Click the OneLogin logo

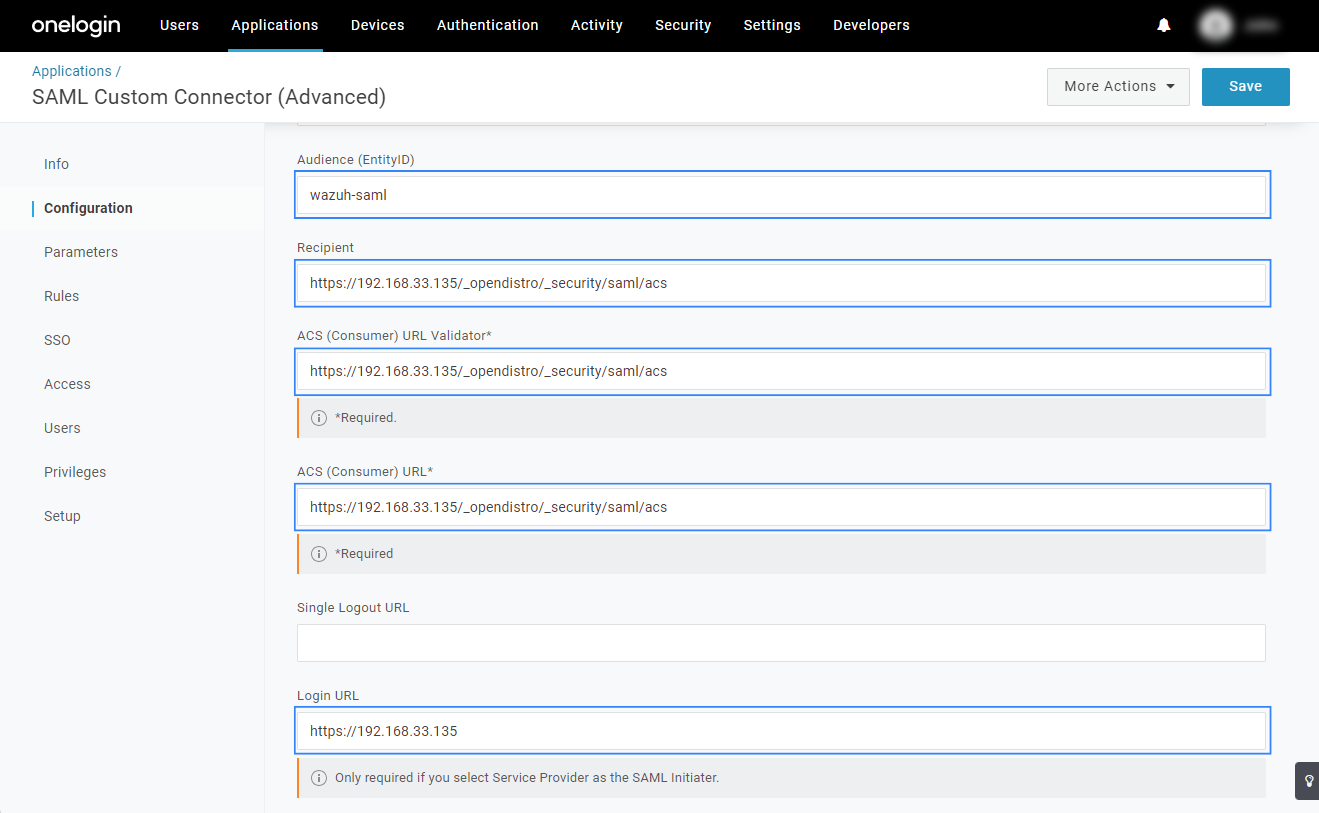[x=76, y=25]
